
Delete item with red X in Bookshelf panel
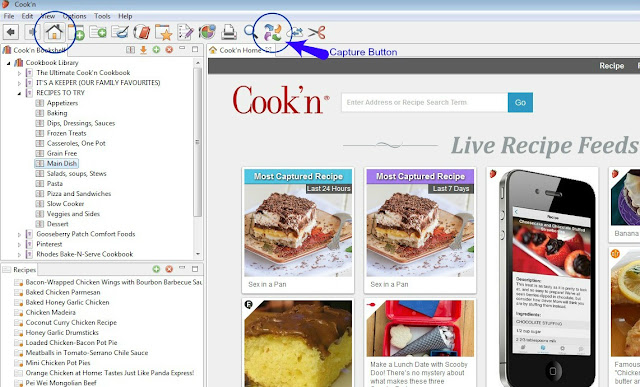[x=169, y=49]
